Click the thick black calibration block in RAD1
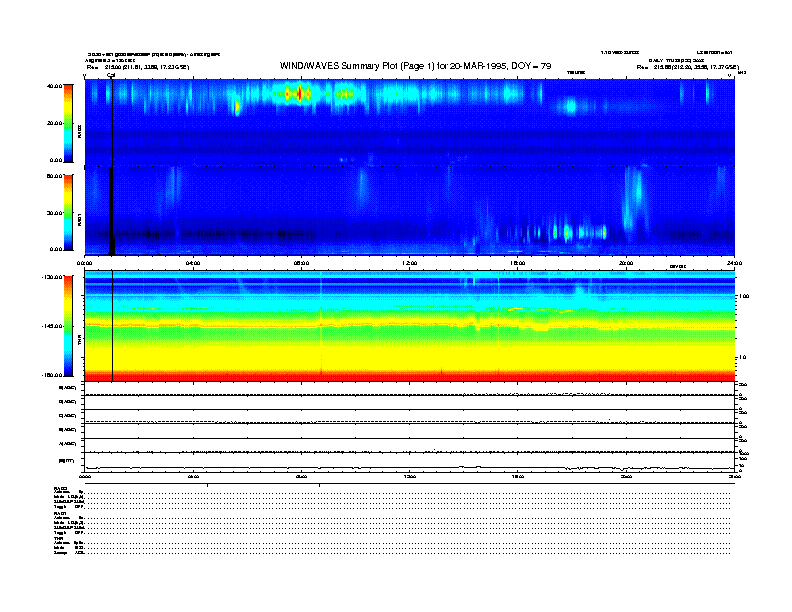792x612 pixels. click(112, 211)
